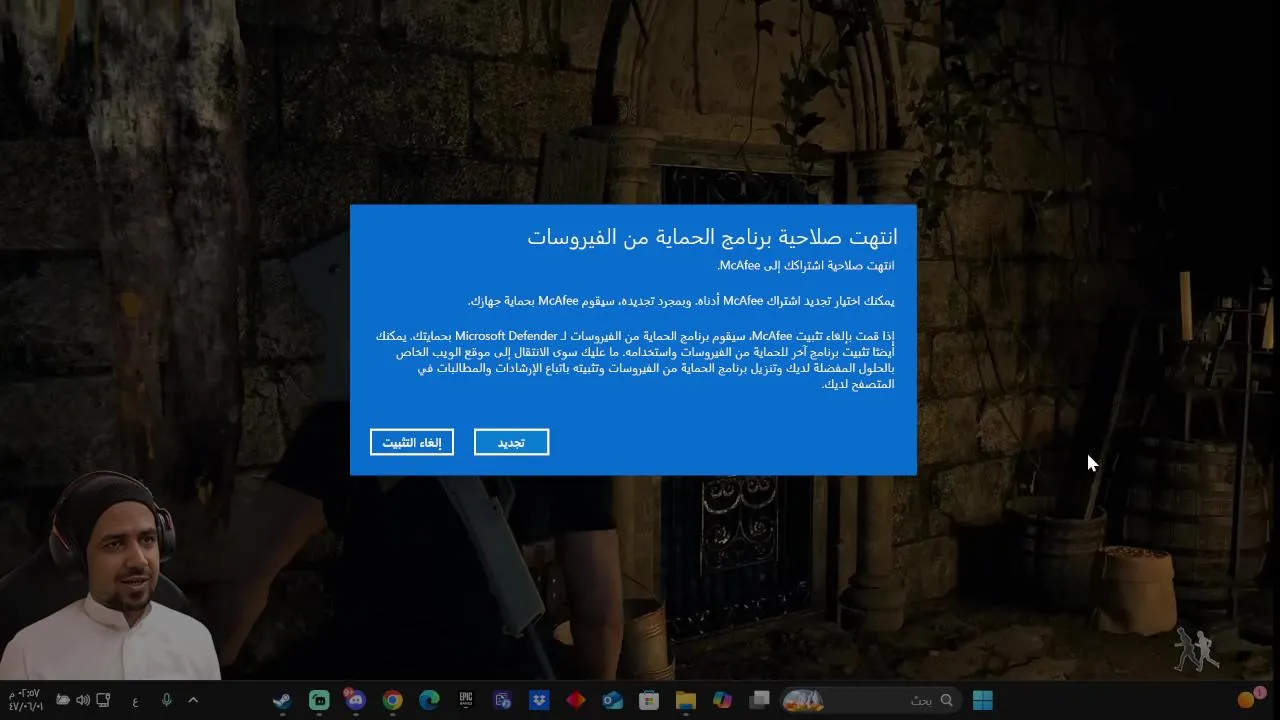
Task: Switch the Arabic input language indicator
Action: (135, 701)
